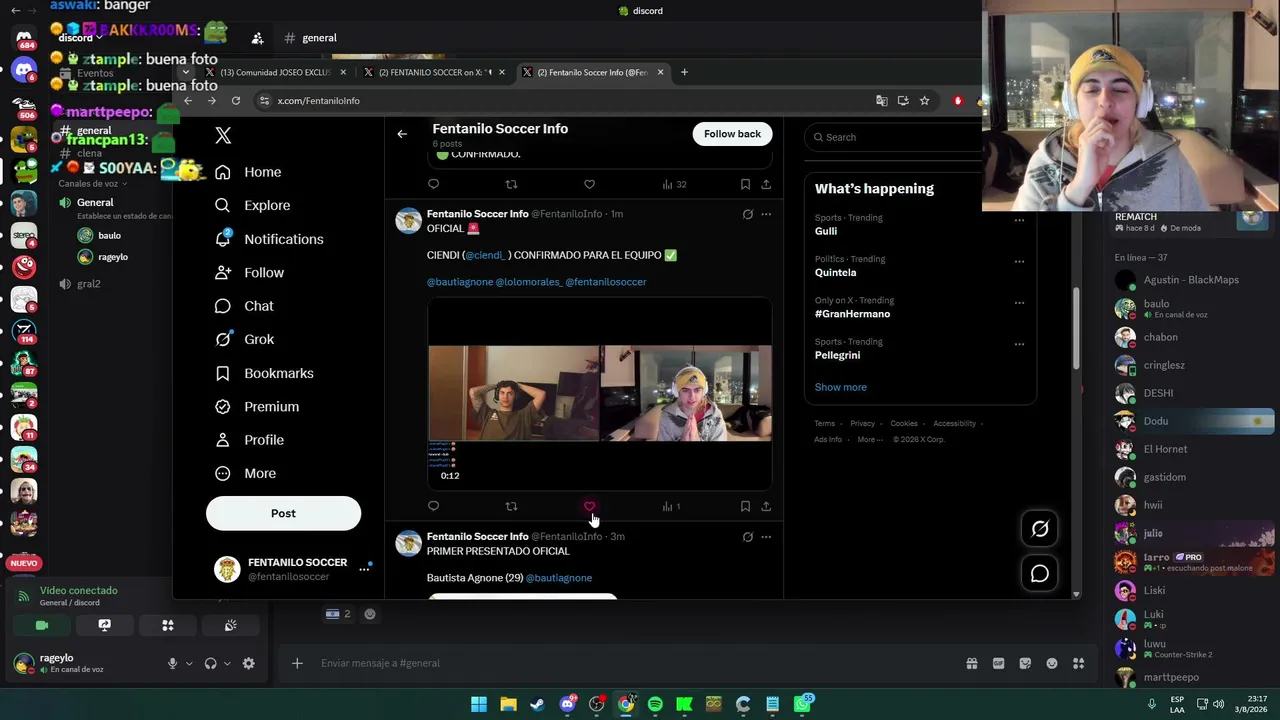This screenshot has width=1280, height=720.
Task: Start a Discord activity
Action: click(167, 625)
